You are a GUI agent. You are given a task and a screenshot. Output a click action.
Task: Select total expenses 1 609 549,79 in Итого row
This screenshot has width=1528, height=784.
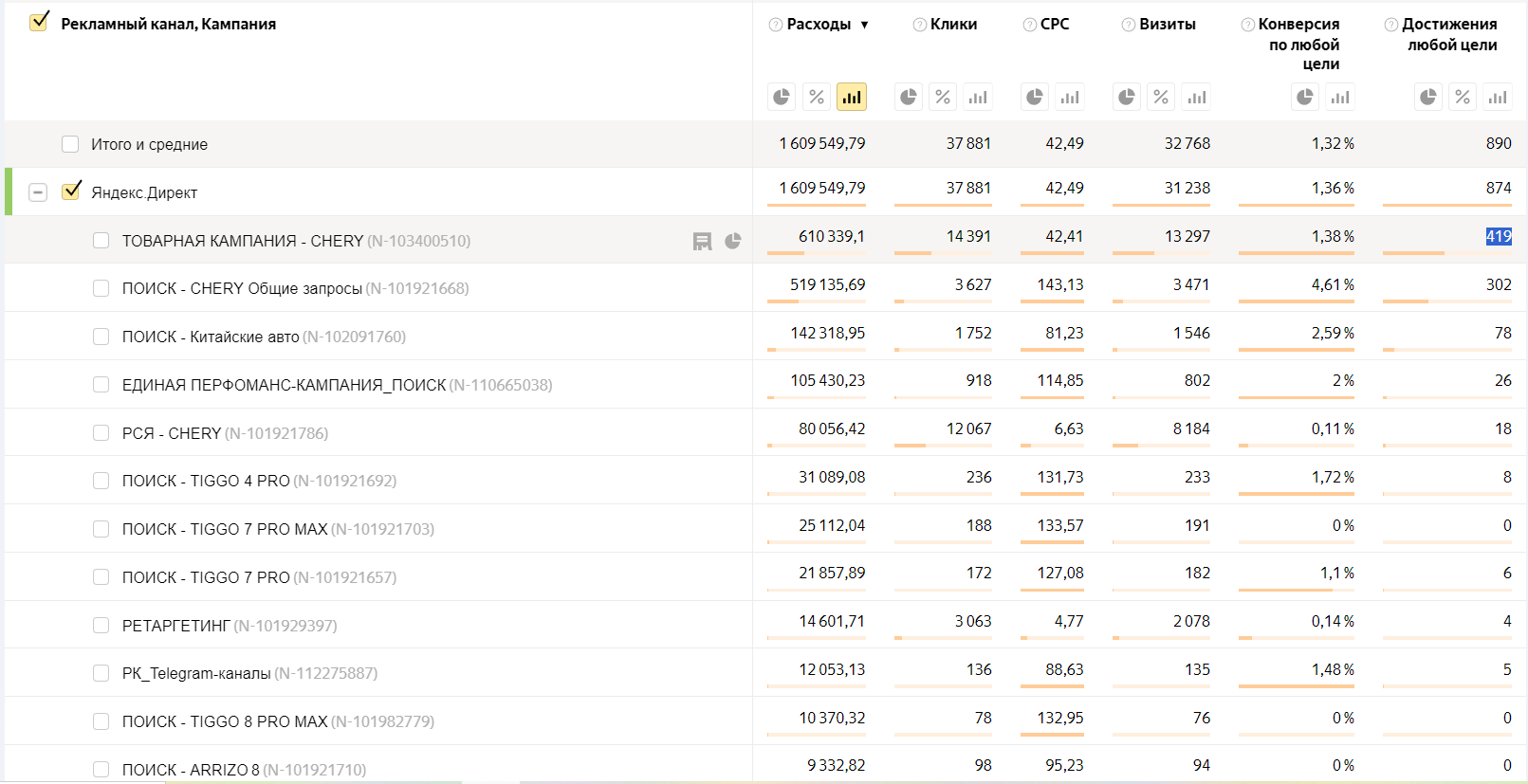[822, 143]
